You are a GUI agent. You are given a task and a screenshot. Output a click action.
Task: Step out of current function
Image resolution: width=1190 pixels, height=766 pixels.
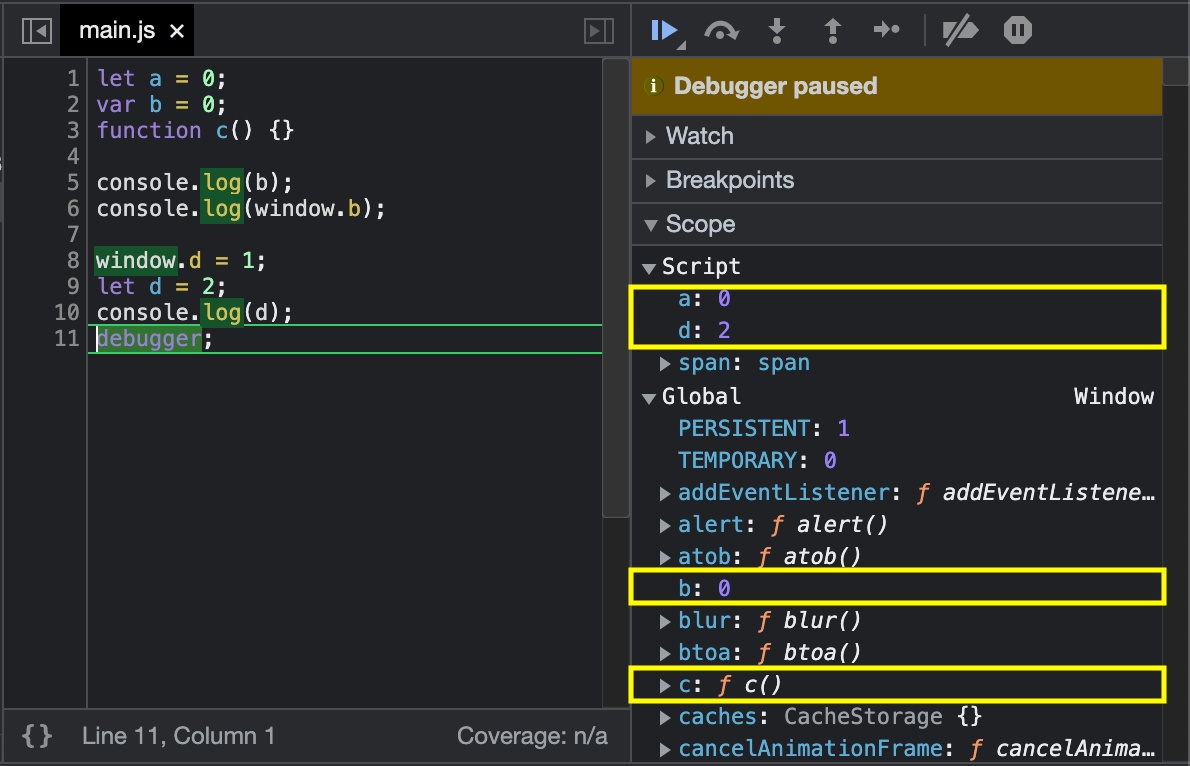click(833, 30)
